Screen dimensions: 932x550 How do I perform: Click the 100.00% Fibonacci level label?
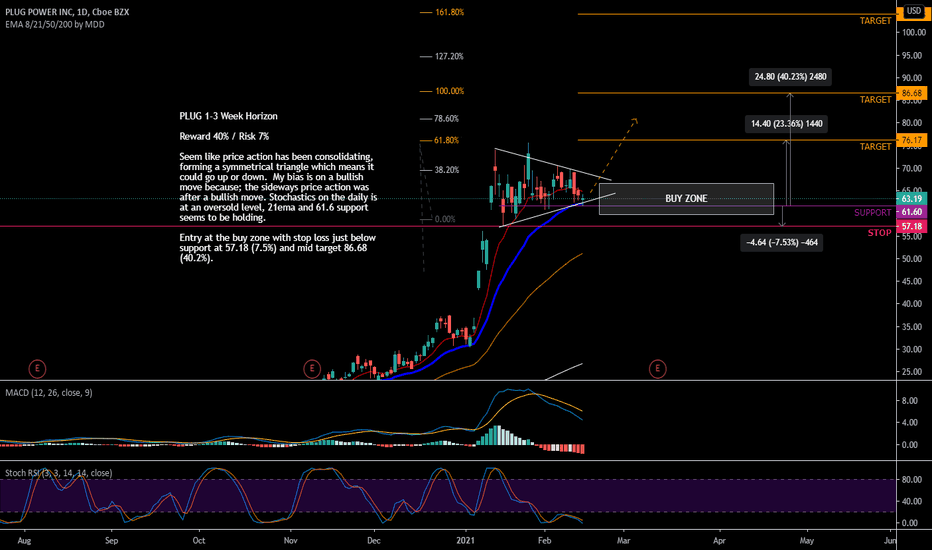click(449, 91)
